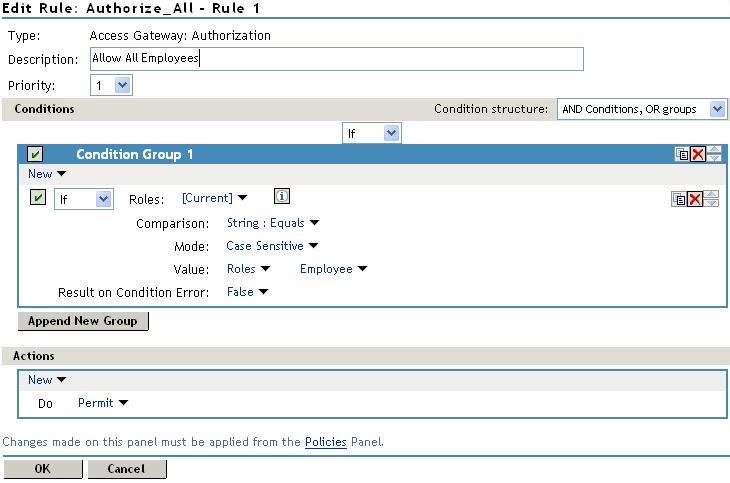The width and height of the screenshot is (730, 483).
Task: Delete Condition Group 1 with red X
Action: 697,154
